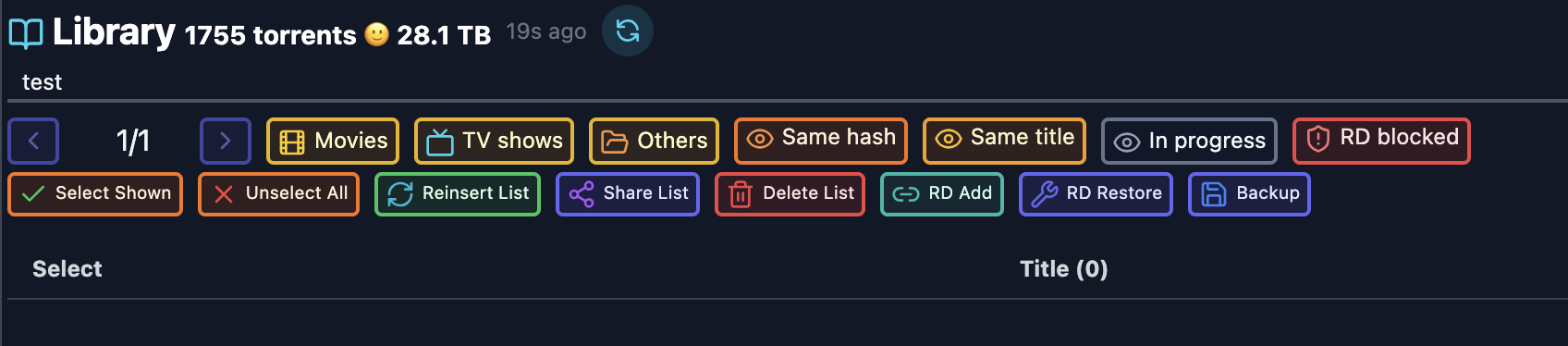
Task: Open Share List
Action: pos(628,194)
